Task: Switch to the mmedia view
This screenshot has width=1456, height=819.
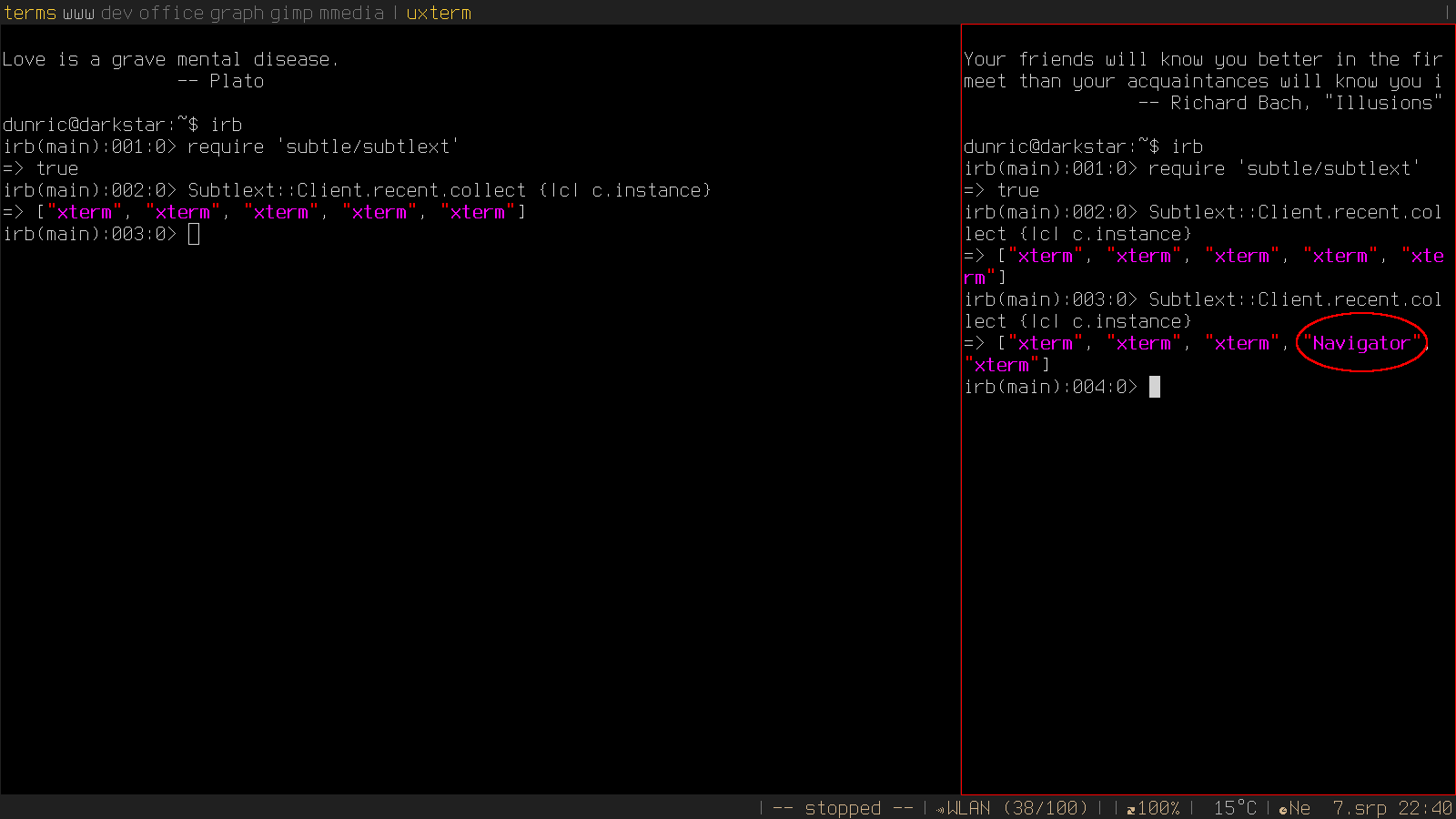Action: 351,13
